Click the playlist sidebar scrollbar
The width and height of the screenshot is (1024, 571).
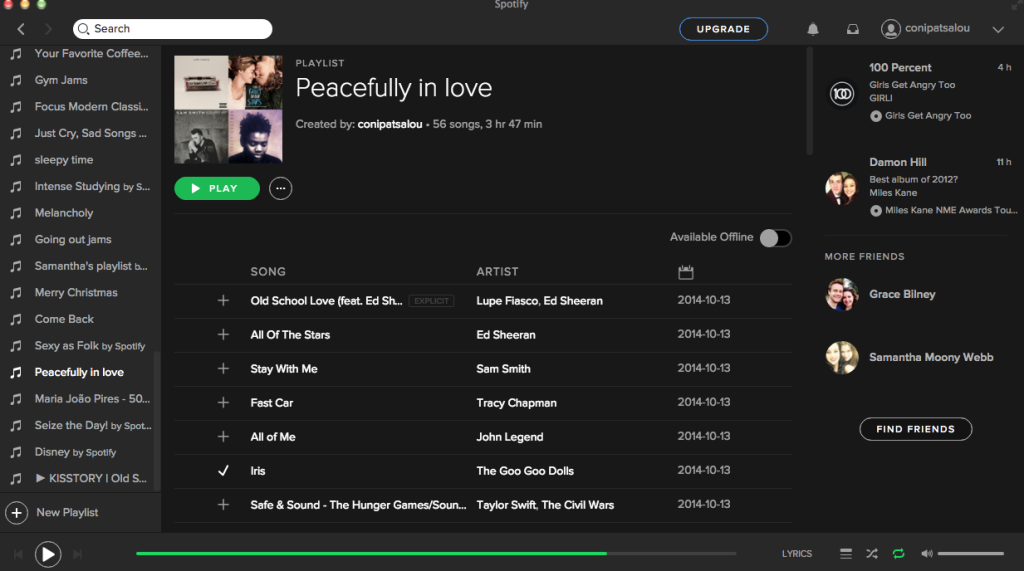pyautogui.click(x=156, y=421)
